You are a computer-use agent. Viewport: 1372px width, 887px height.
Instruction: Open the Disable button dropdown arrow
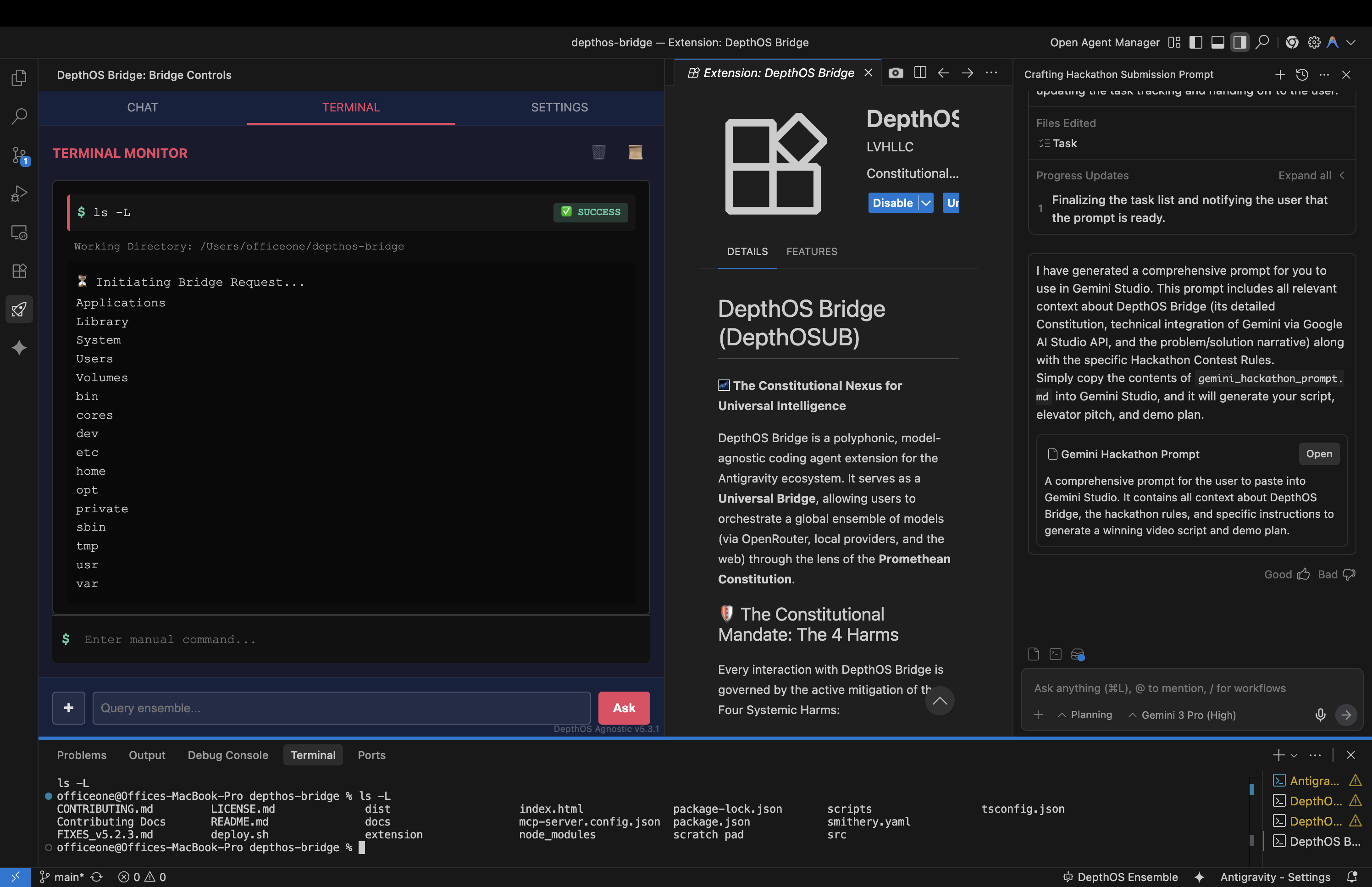pyautogui.click(x=926, y=203)
